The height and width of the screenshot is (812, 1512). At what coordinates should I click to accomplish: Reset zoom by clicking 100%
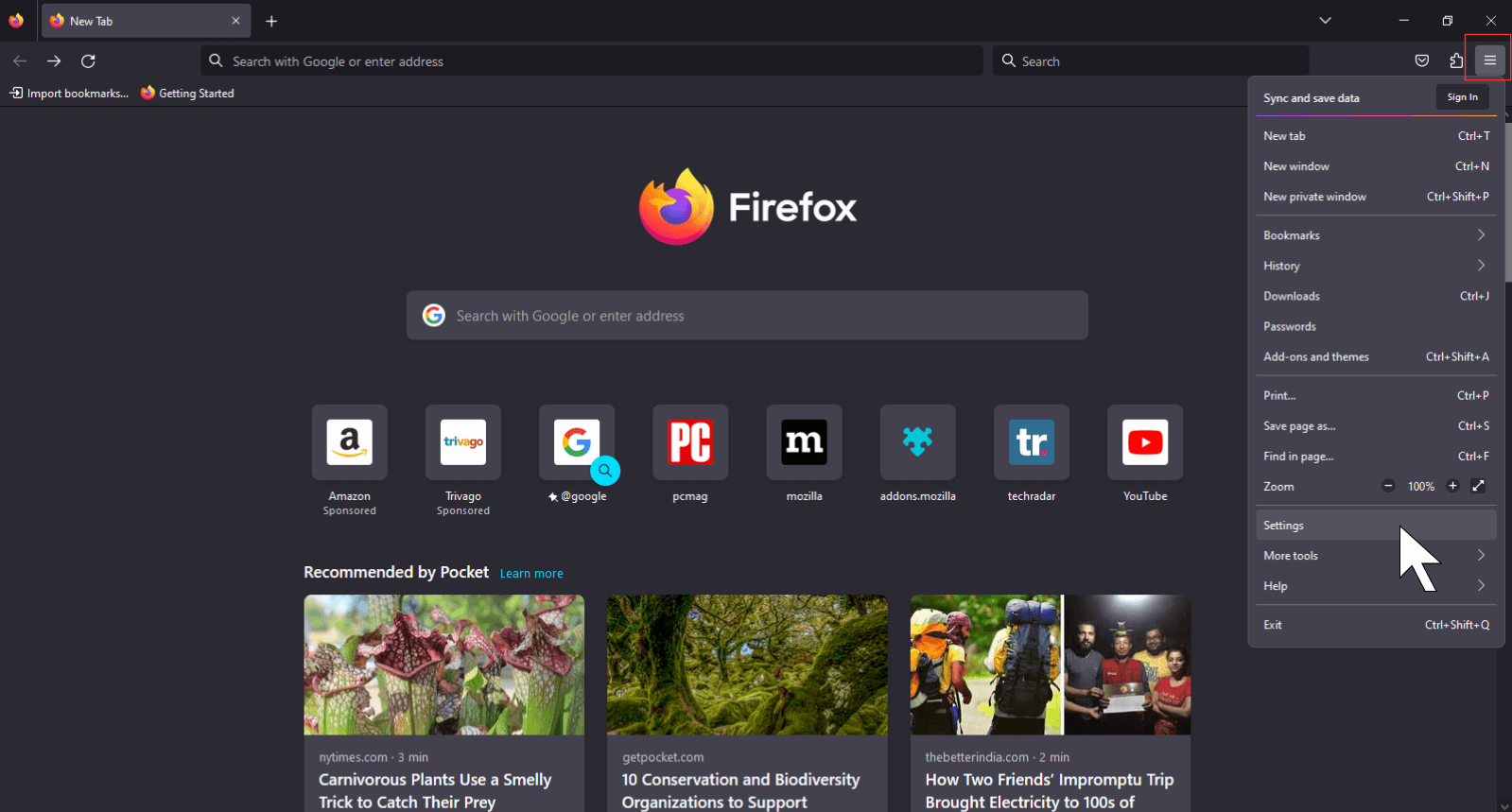pos(1420,486)
